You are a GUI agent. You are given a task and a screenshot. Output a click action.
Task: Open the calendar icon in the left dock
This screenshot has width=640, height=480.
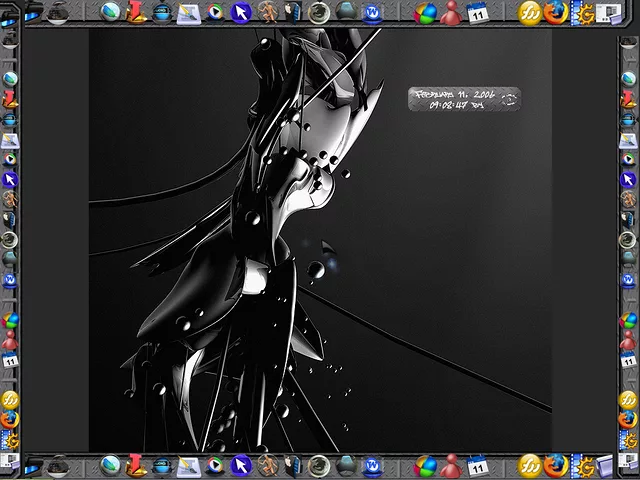[10, 361]
